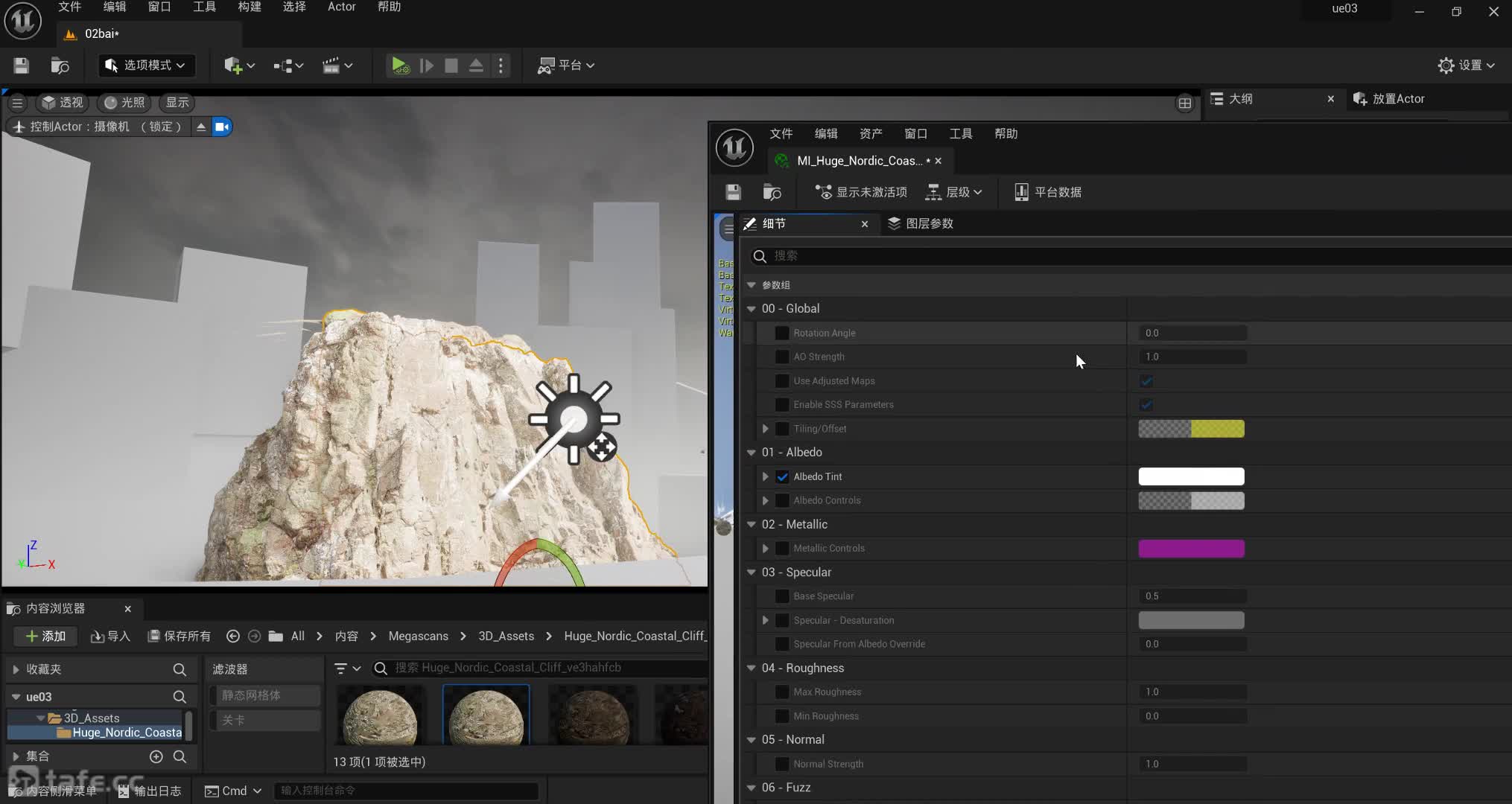Click the eject pilot actor icon

pyautogui.click(x=201, y=127)
